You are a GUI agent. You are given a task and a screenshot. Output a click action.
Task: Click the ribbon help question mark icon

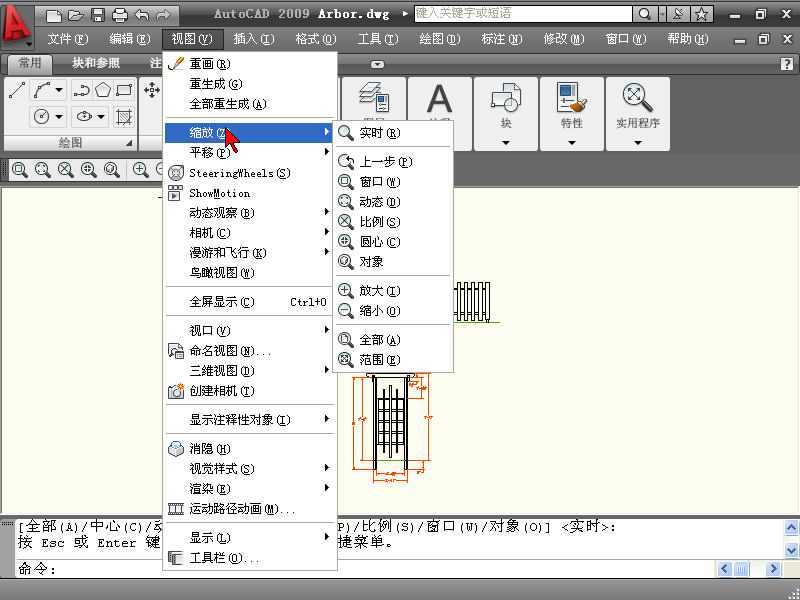787,64
